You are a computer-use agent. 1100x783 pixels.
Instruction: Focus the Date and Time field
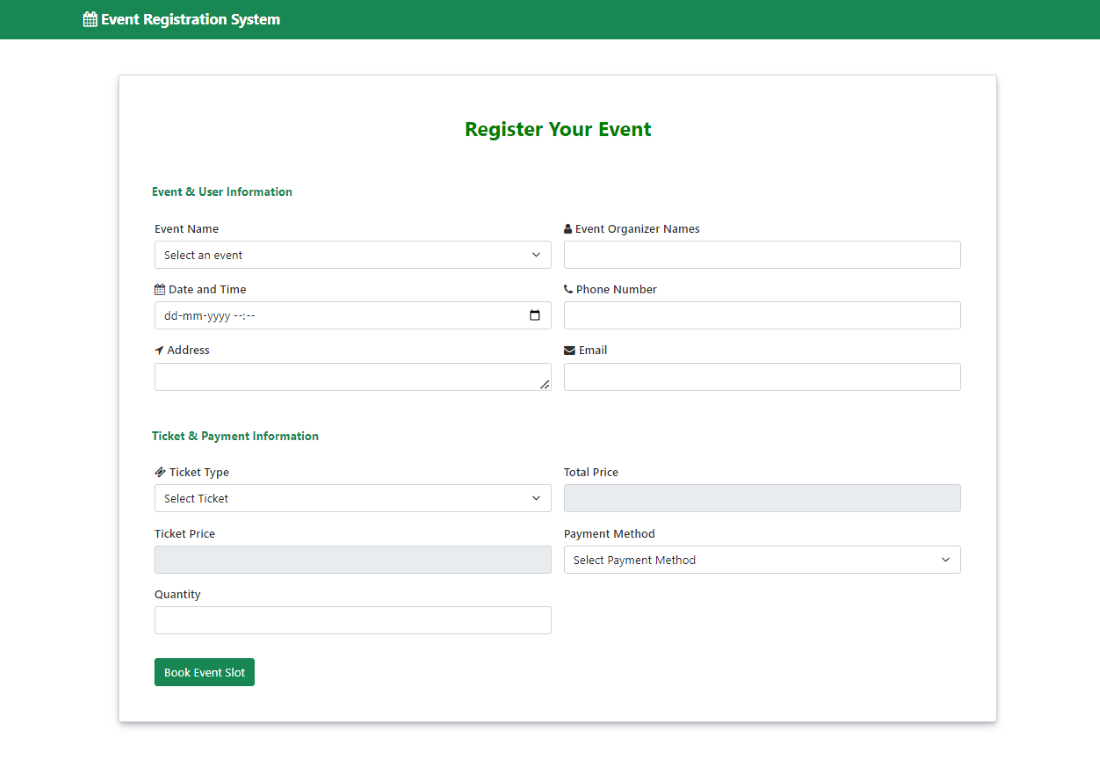click(352, 316)
